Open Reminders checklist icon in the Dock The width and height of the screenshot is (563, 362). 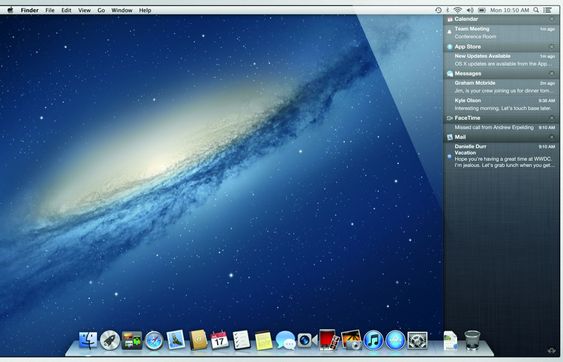pyautogui.click(x=241, y=340)
